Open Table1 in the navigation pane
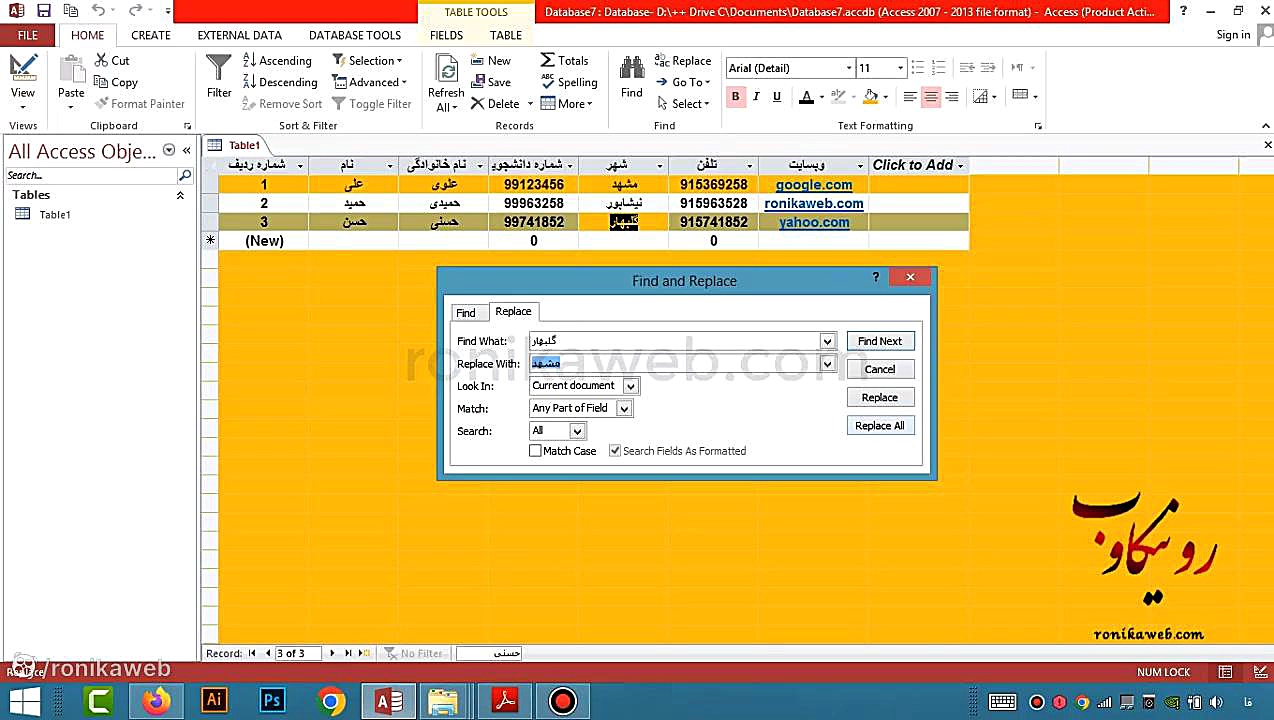 point(54,215)
